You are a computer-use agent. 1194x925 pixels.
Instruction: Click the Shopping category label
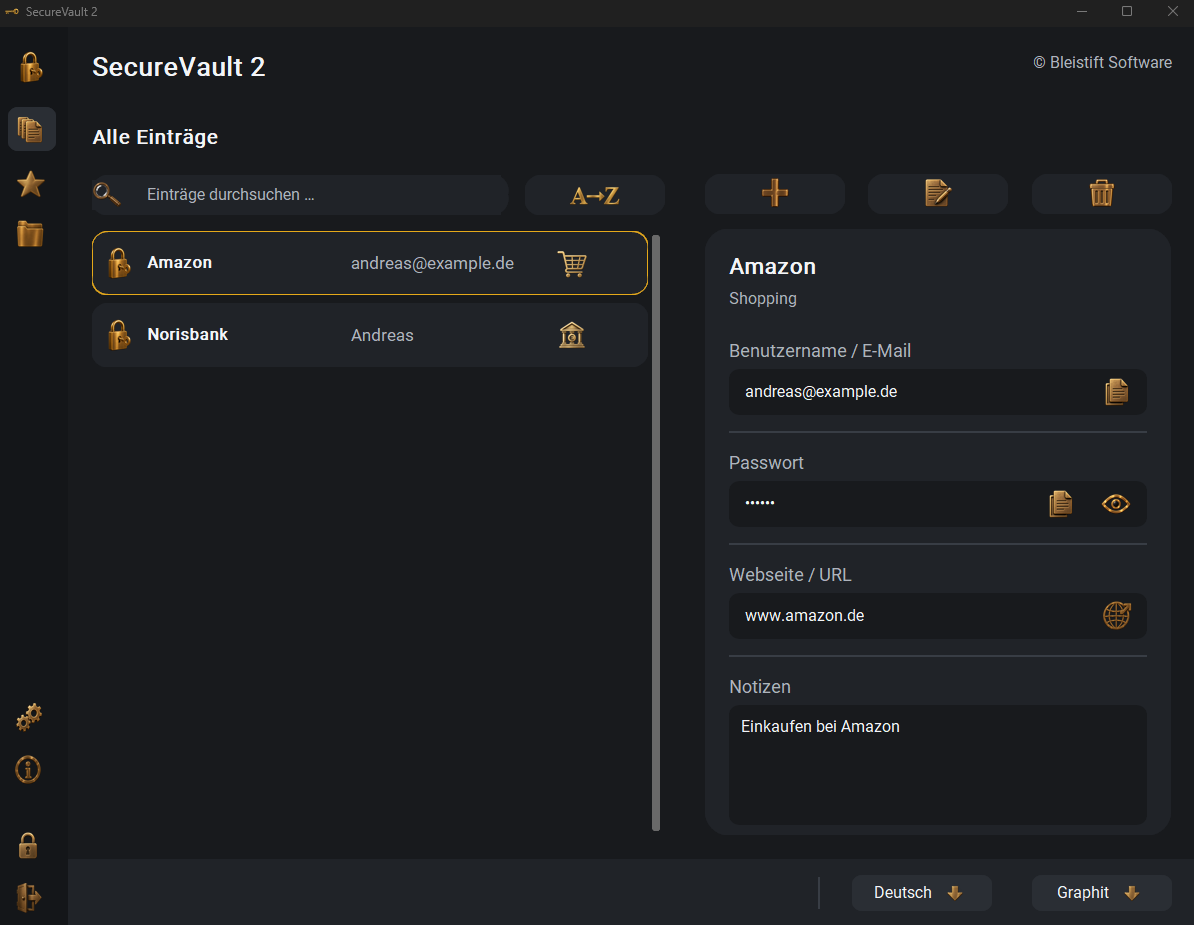(x=762, y=298)
